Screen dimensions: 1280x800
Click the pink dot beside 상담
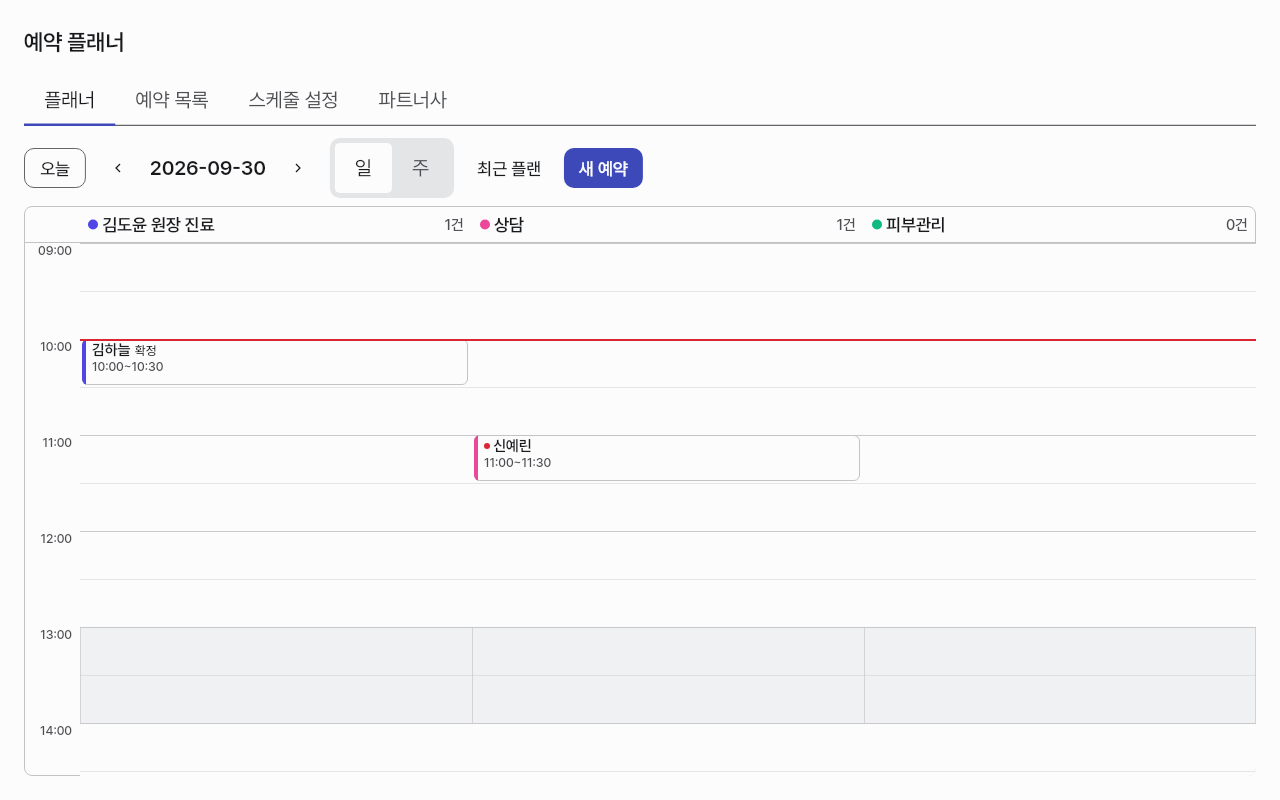click(485, 225)
